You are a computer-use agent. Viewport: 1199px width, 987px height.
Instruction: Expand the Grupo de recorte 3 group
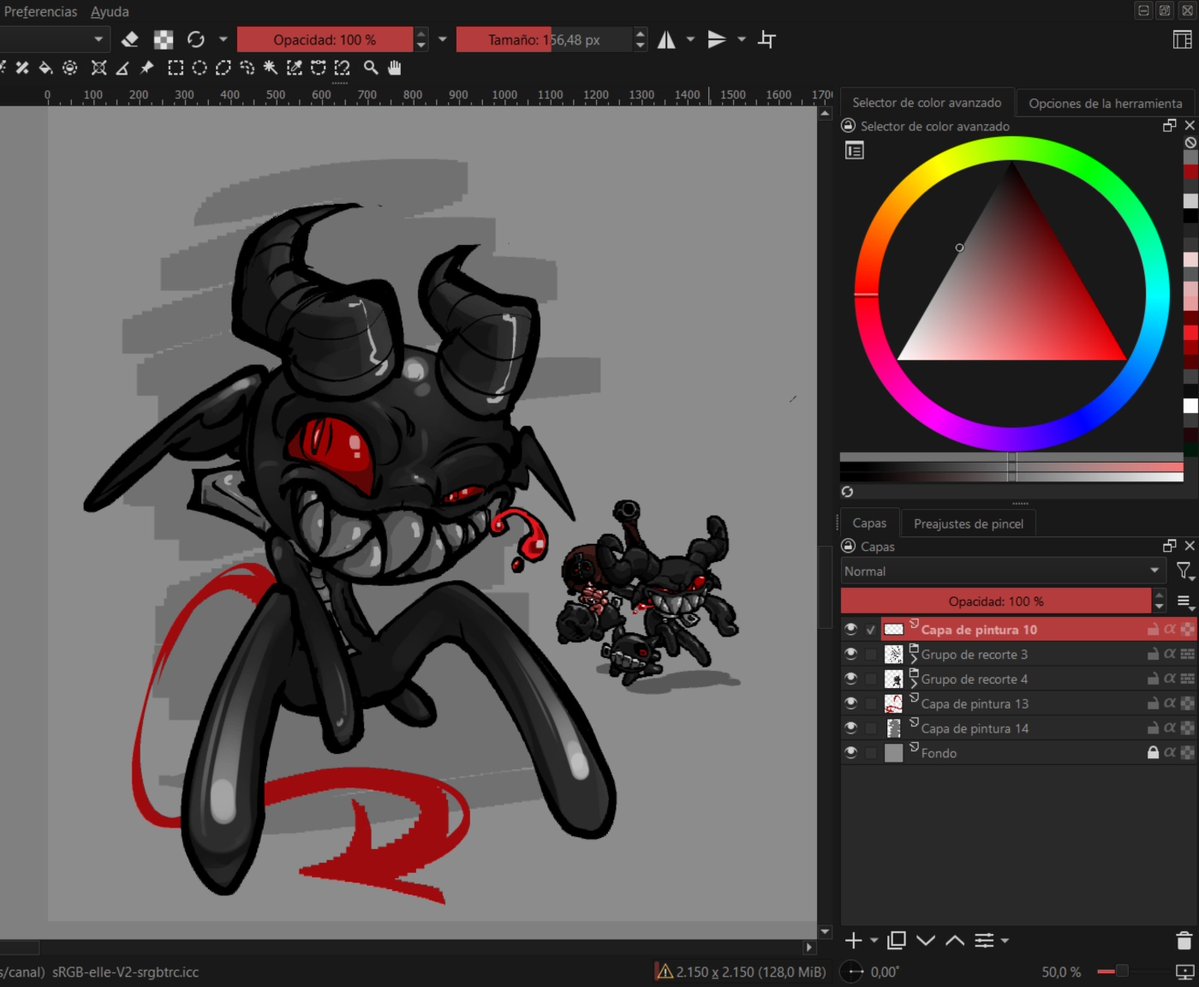click(x=914, y=657)
